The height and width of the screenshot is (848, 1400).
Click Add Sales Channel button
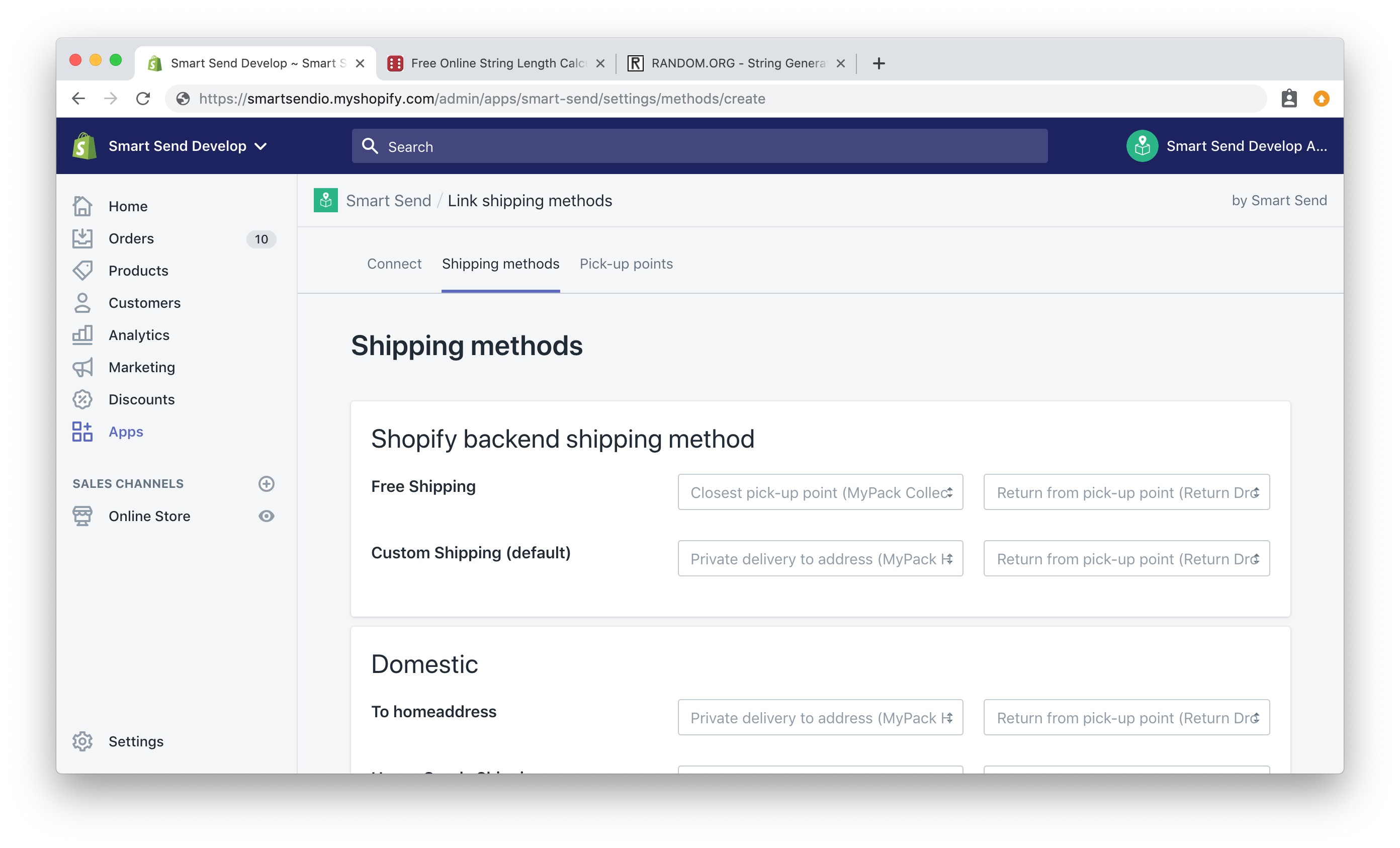[266, 483]
